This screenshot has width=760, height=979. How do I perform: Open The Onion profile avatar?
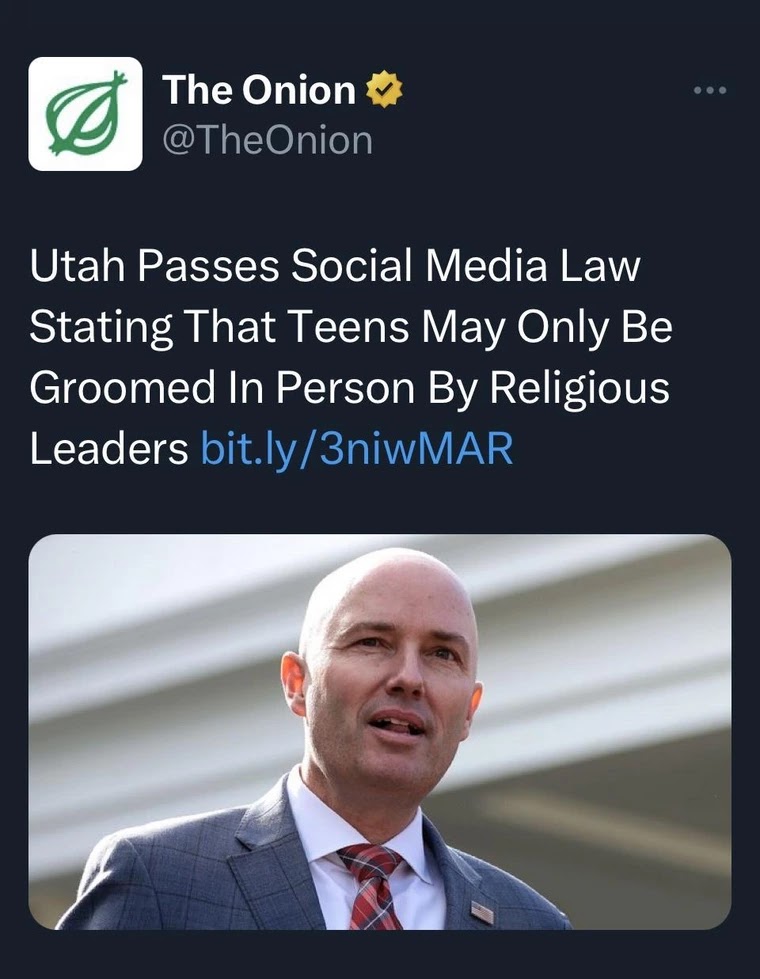point(86,114)
